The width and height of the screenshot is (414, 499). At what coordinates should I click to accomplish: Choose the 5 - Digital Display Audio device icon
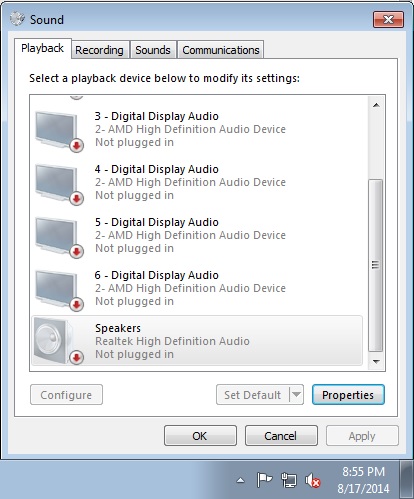pos(59,237)
